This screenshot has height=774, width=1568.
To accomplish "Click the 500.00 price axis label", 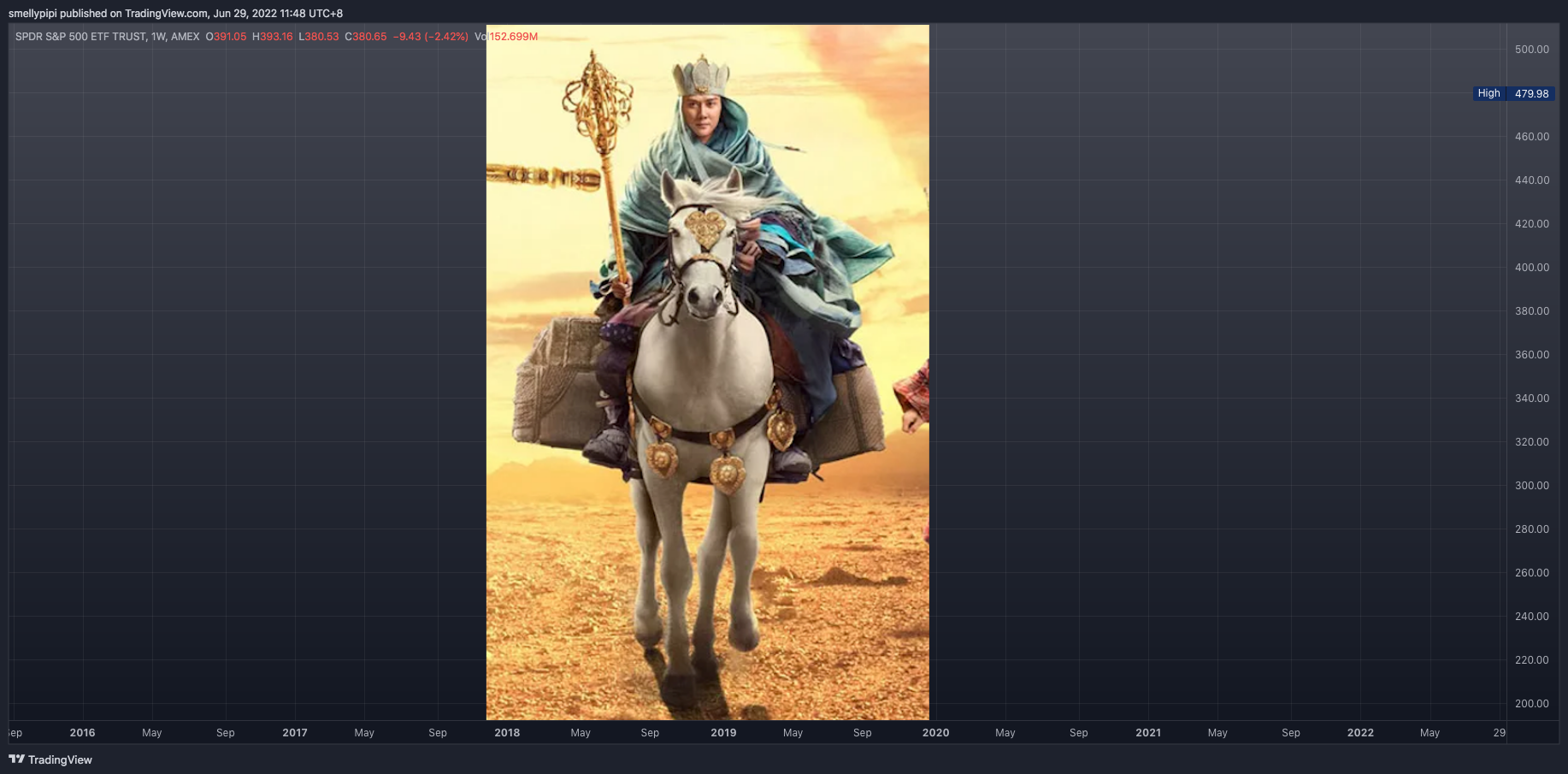I will (1532, 50).
